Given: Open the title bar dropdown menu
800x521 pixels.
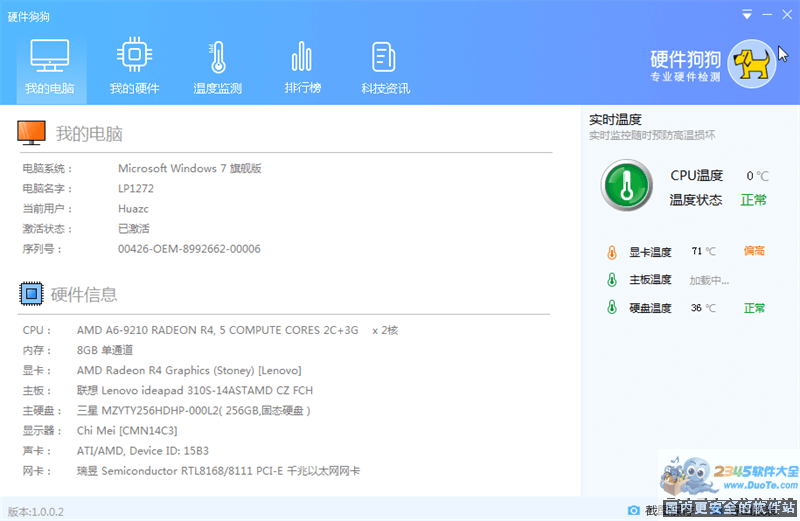Looking at the screenshot, I should click(x=746, y=15).
